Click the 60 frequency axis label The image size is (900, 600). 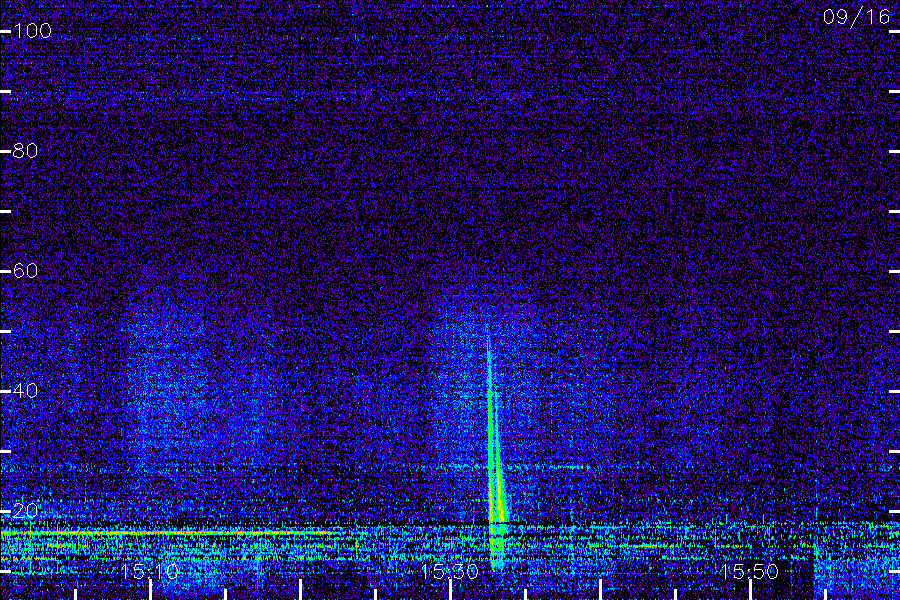(25, 270)
